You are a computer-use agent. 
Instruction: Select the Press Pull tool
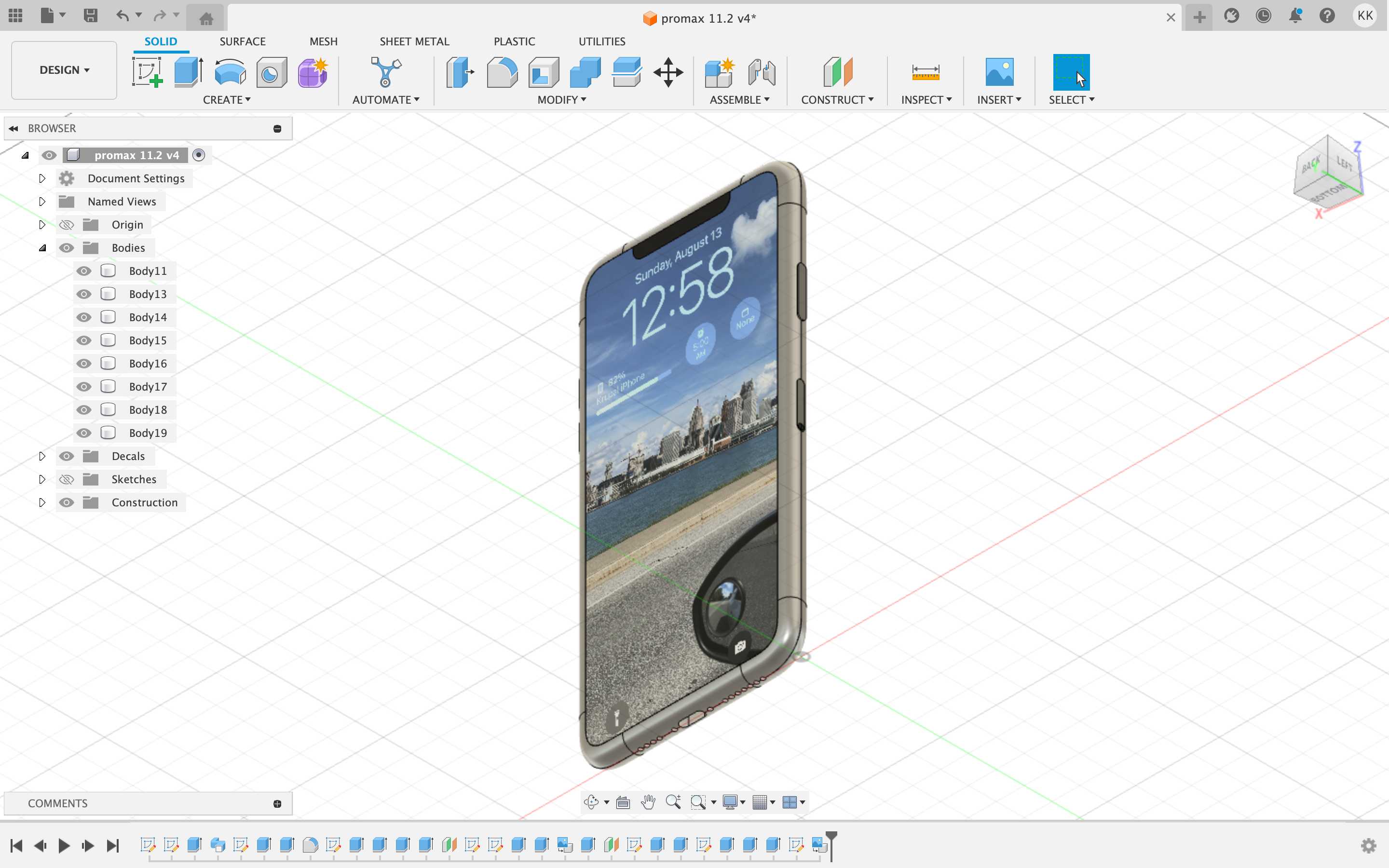460,72
